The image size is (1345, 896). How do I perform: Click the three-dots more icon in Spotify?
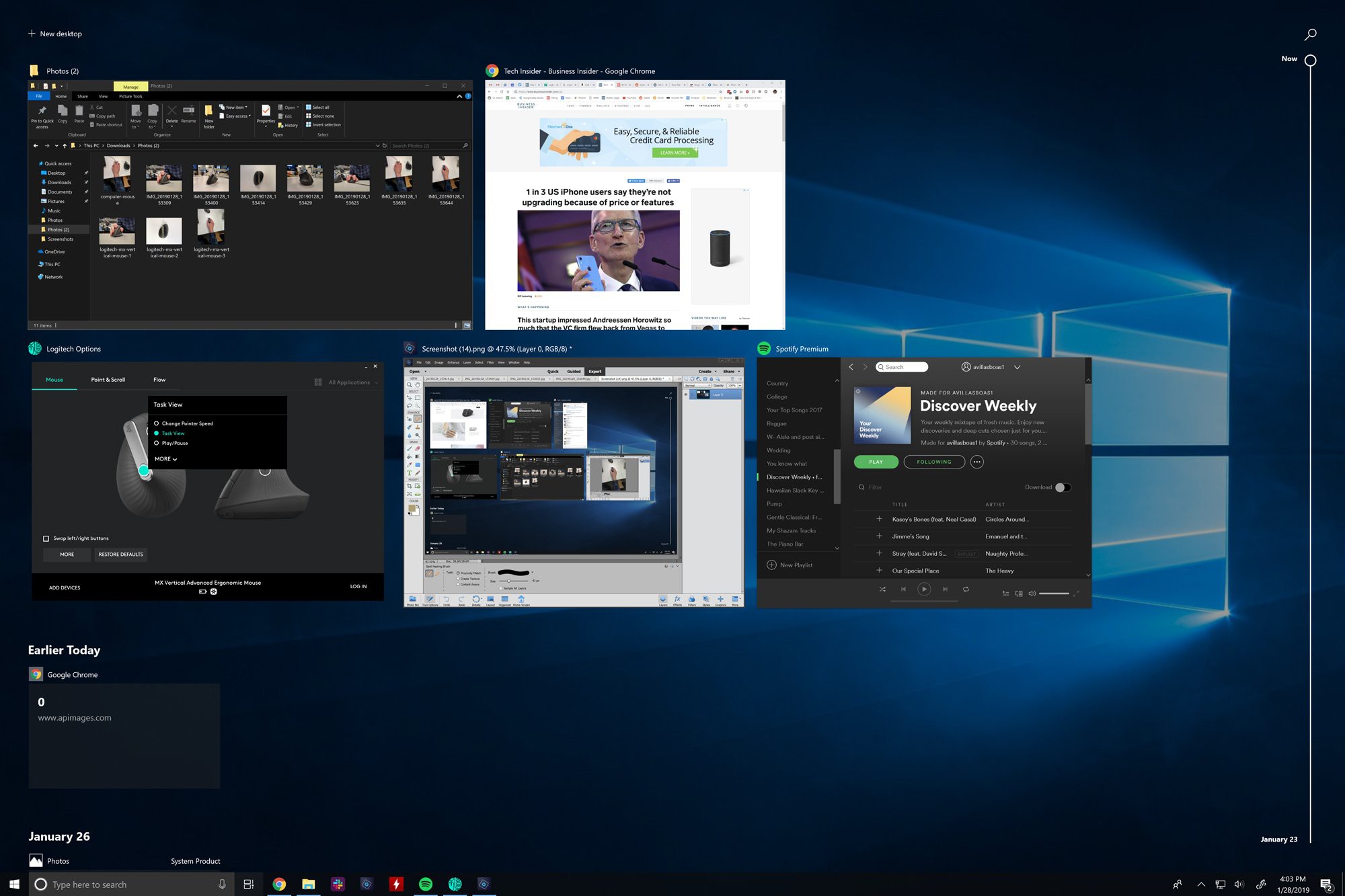coord(977,462)
